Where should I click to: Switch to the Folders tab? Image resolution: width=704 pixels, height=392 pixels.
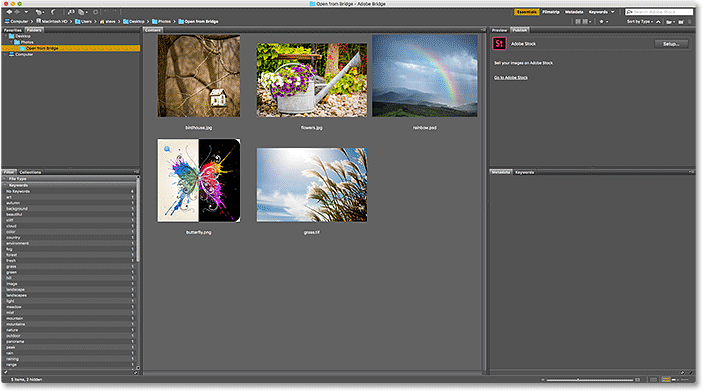click(x=34, y=30)
